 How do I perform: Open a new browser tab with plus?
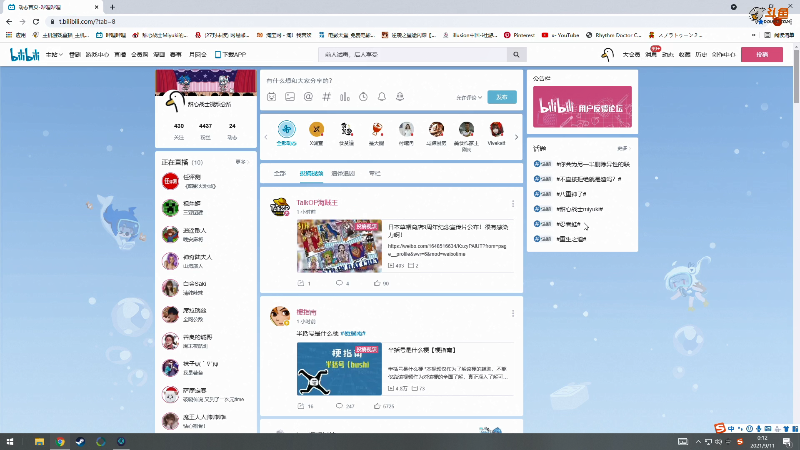[112, 7]
